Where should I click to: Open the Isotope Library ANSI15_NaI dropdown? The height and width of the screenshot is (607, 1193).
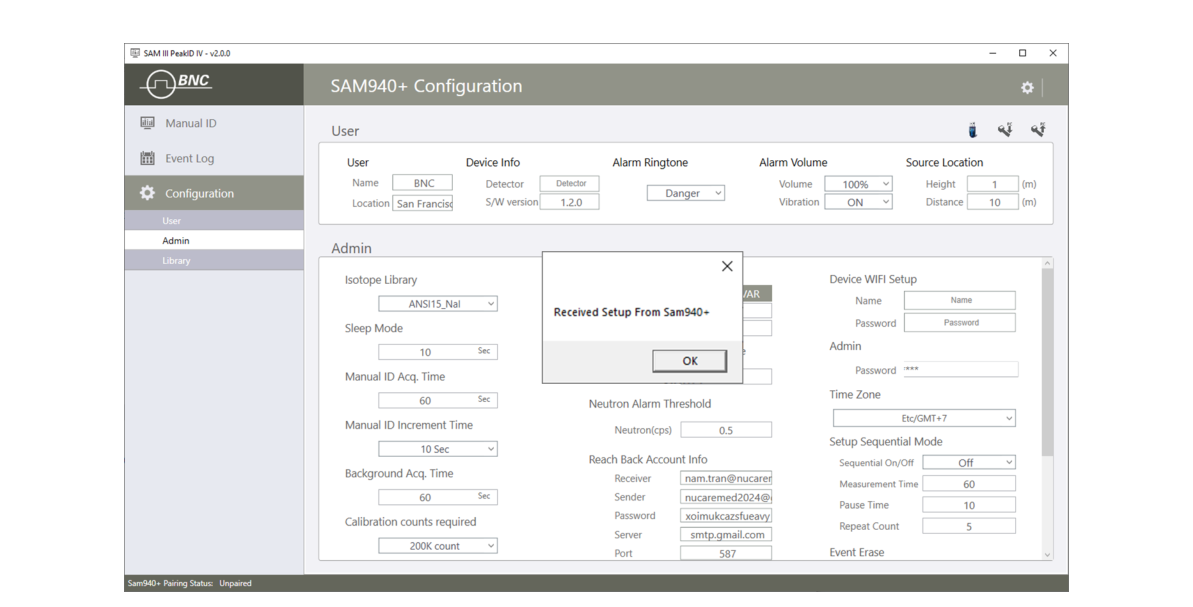click(x=437, y=304)
